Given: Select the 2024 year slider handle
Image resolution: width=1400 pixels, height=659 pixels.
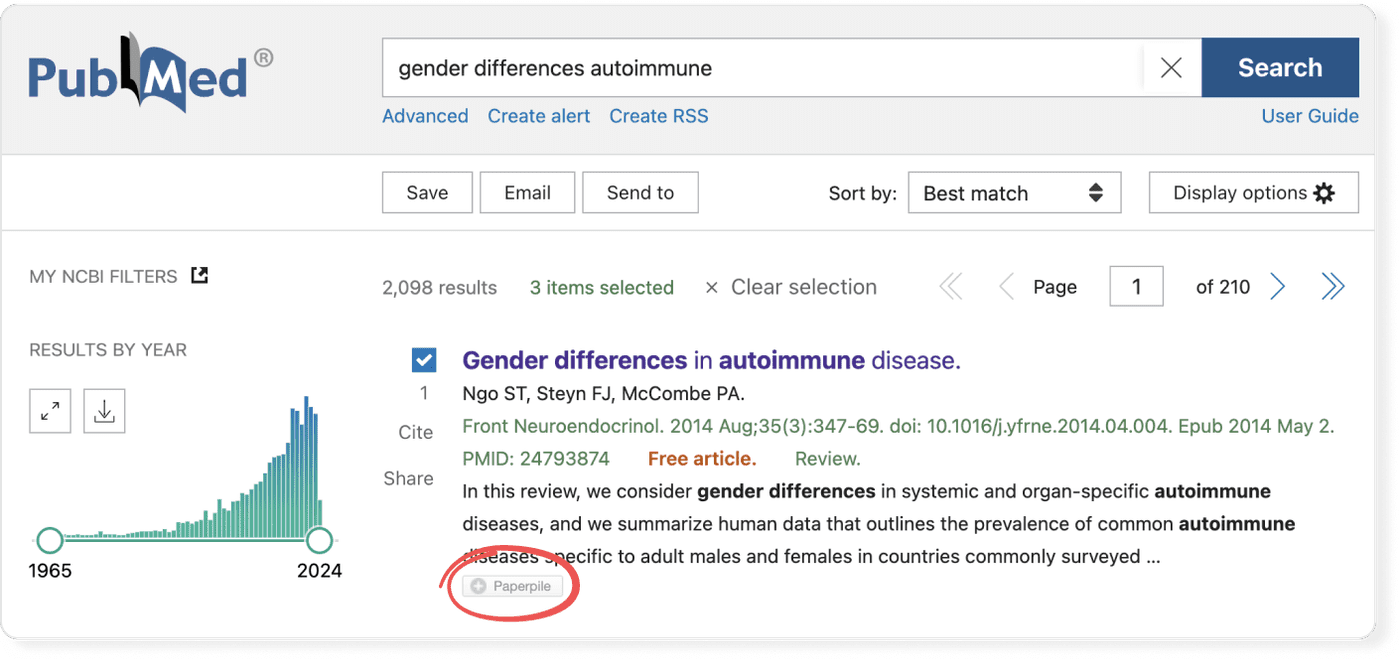Looking at the screenshot, I should click(x=319, y=539).
